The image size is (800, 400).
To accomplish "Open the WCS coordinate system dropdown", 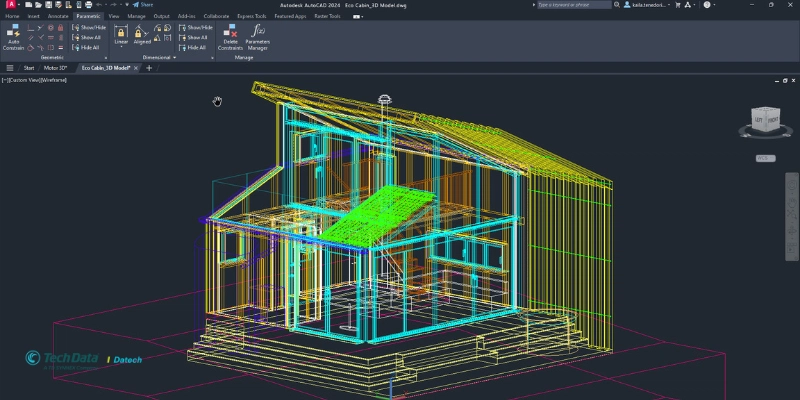I will pyautogui.click(x=765, y=158).
